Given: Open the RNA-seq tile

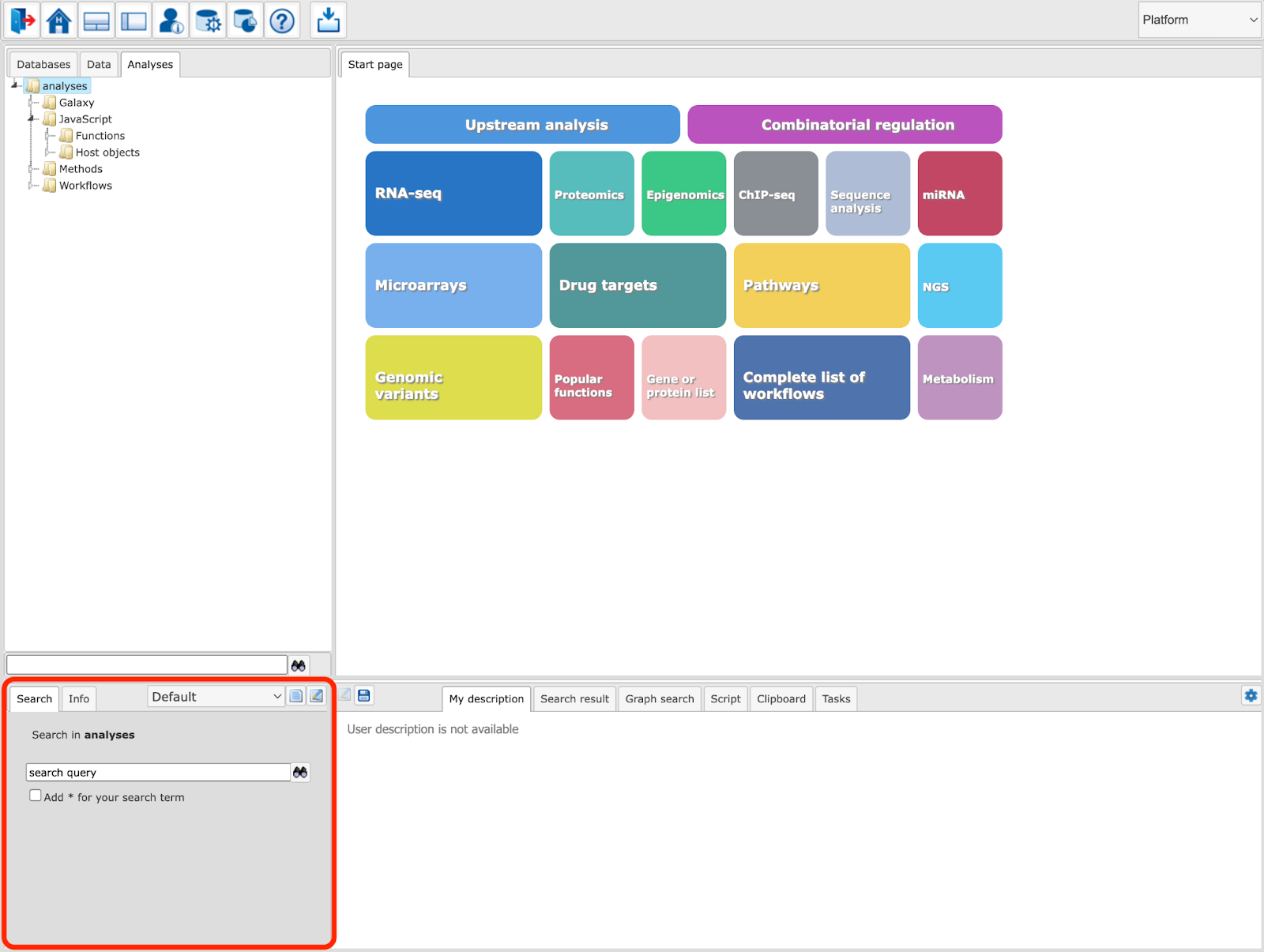Looking at the screenshot, I should point(453,194).
